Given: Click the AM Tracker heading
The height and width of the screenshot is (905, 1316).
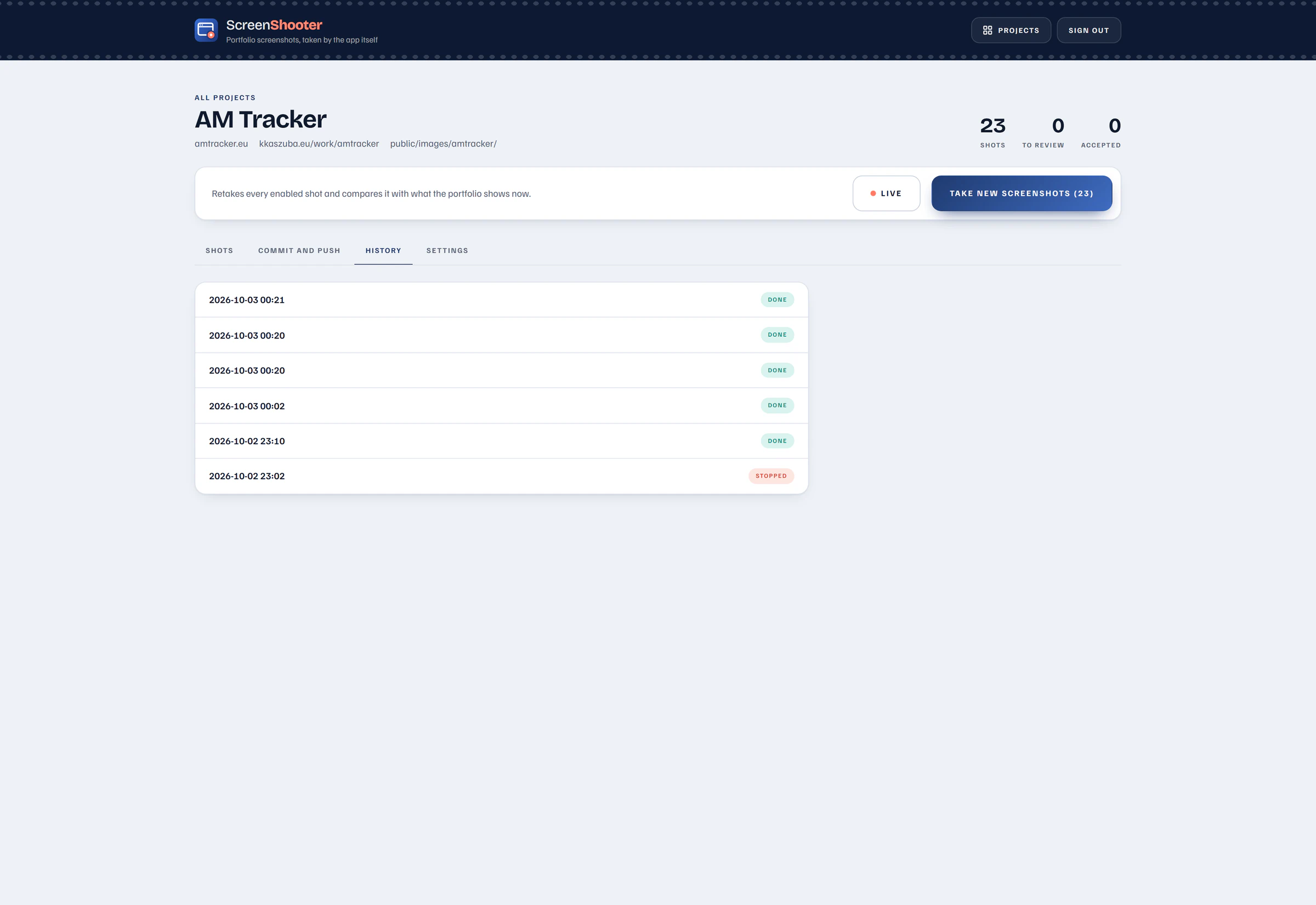Looking at the screenshot, I should click(260, 120).
